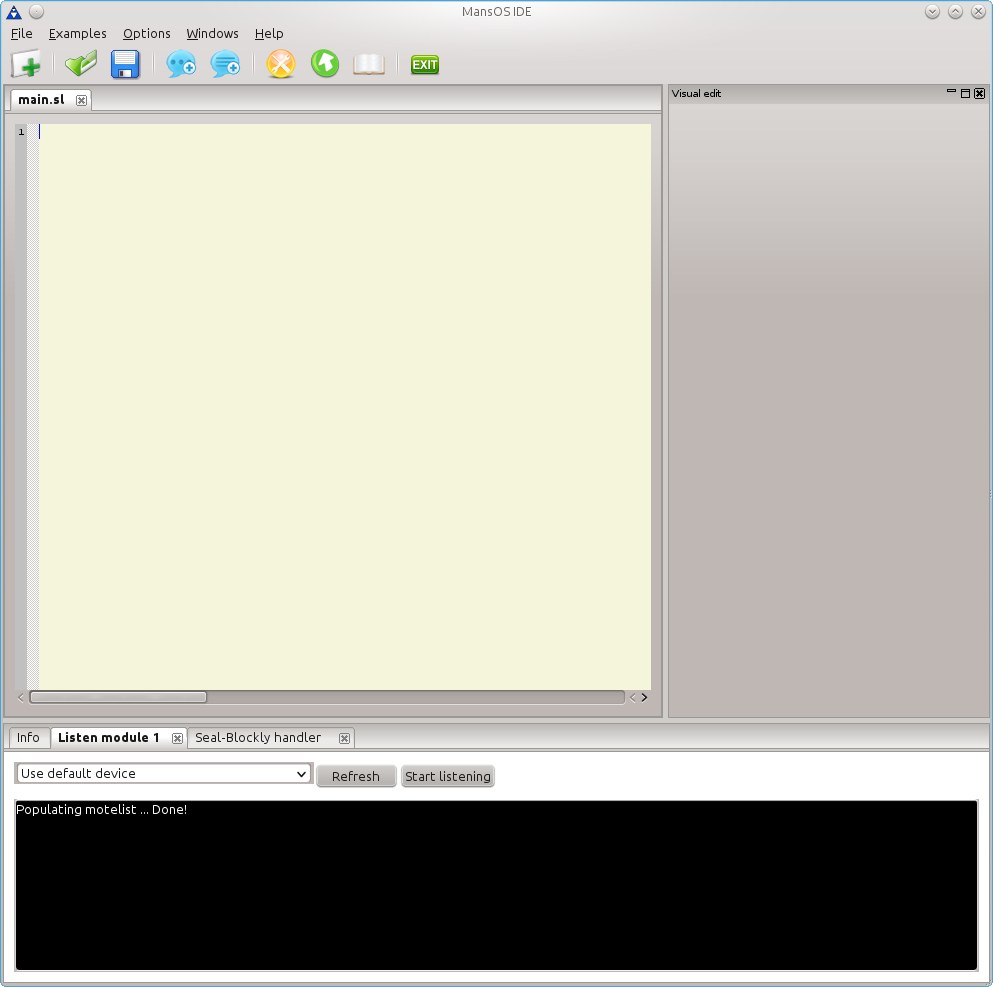The width and height of the screenshot is (993, 987).
Task: Click the round pin button in the title bar
Action: pos(37,11)
